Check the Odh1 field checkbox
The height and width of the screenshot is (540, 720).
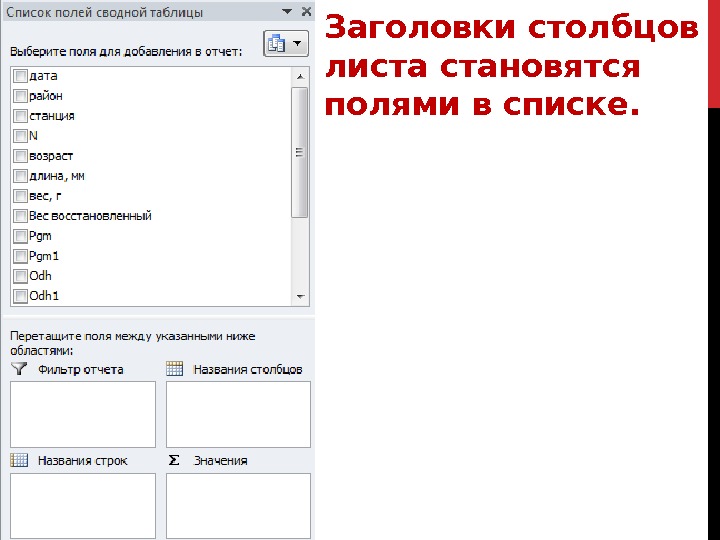pyautogui.click(x=20, y=296)
